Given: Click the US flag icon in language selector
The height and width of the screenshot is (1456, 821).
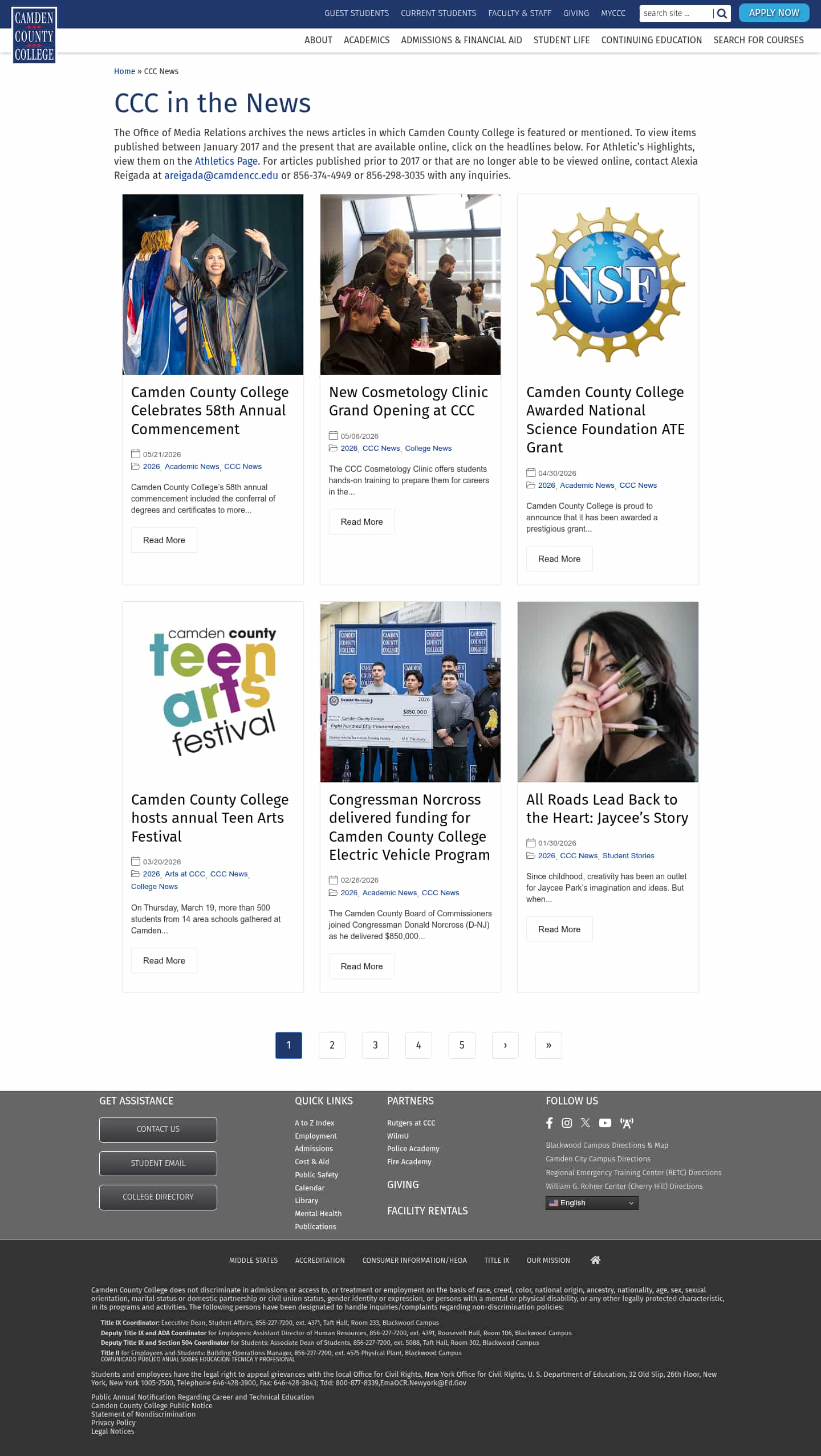Looking at the screenshot, I should (x=554, y=1203).
